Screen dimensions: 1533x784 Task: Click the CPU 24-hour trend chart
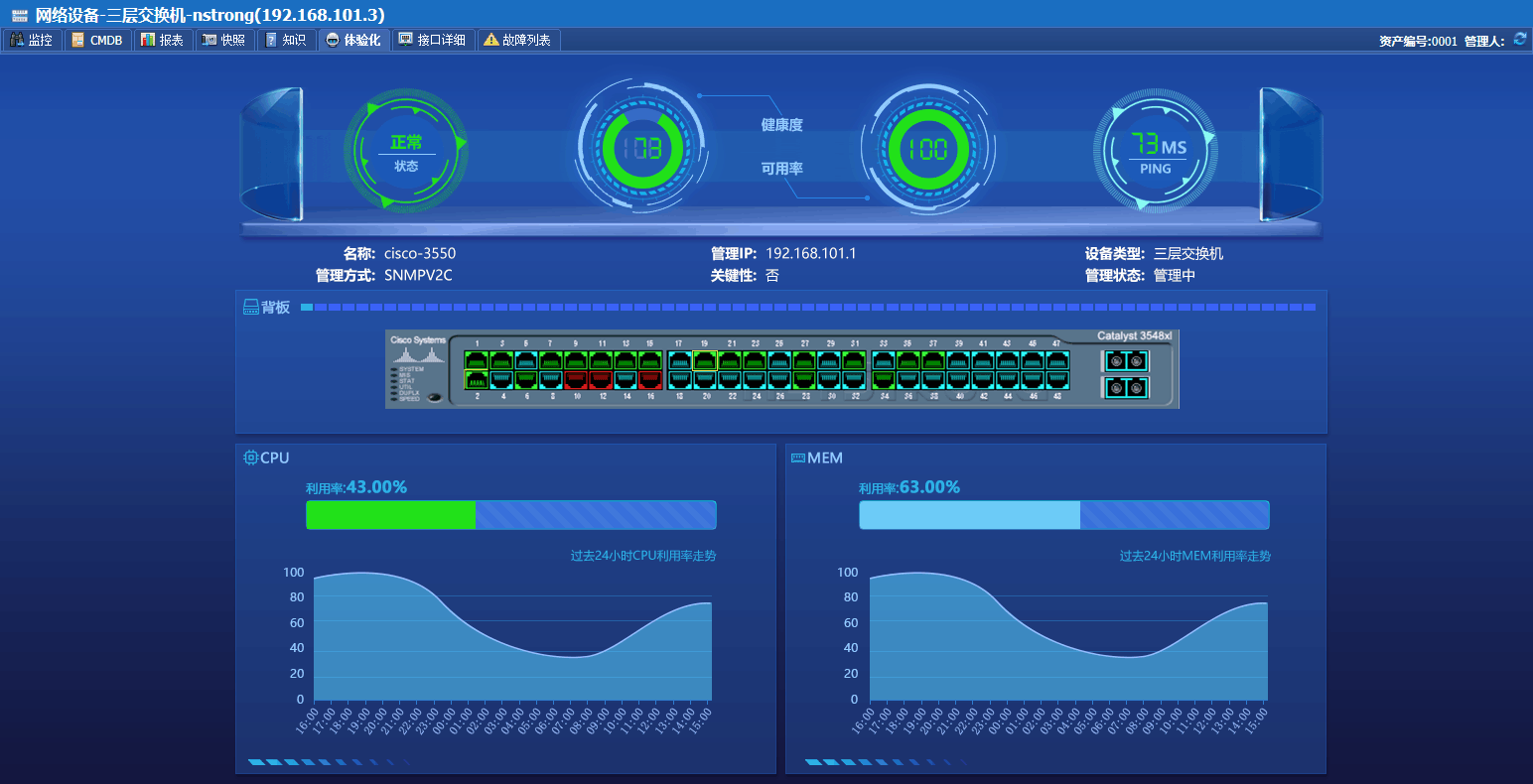512,636
